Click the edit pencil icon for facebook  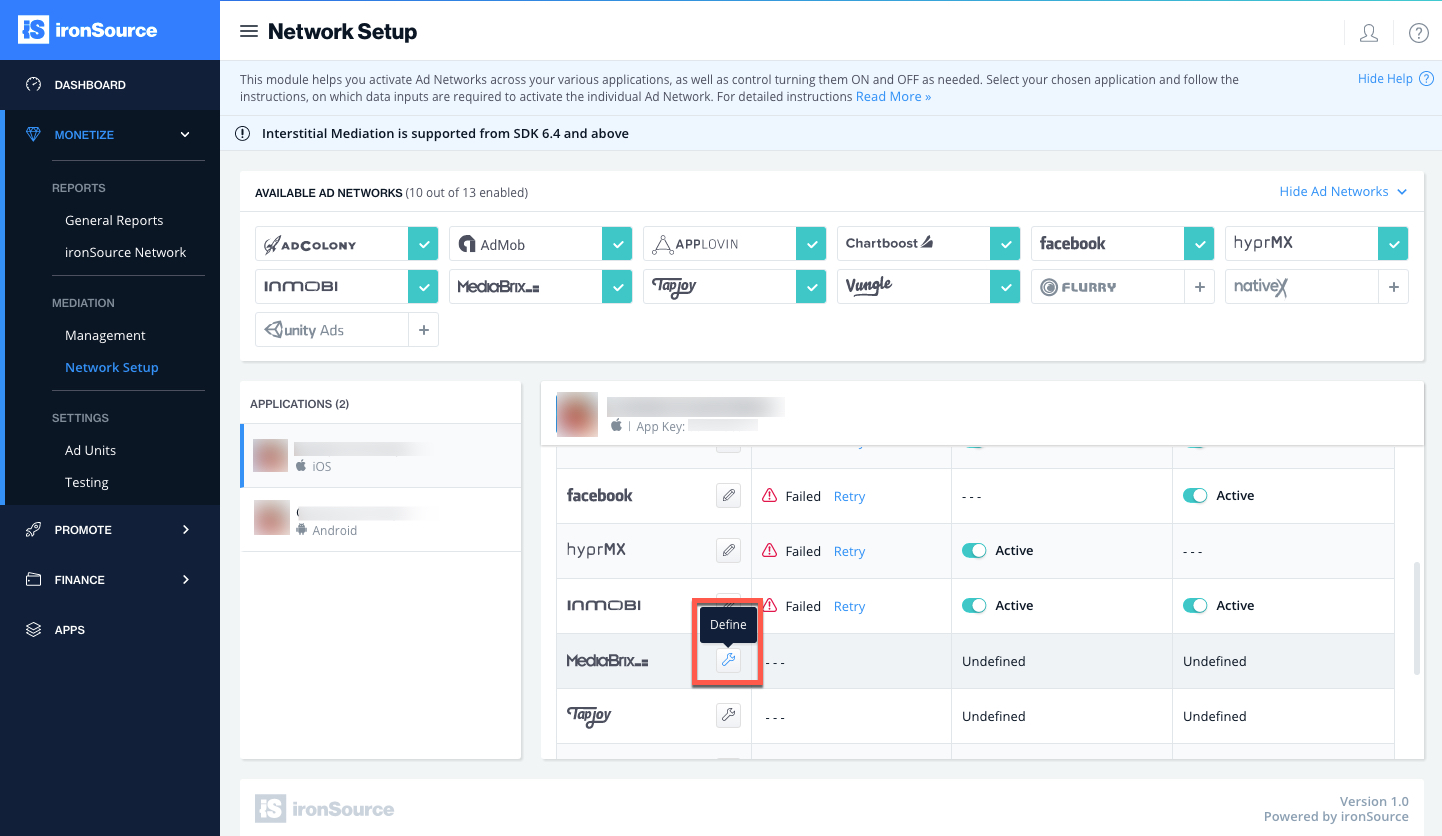click(728, 495)
